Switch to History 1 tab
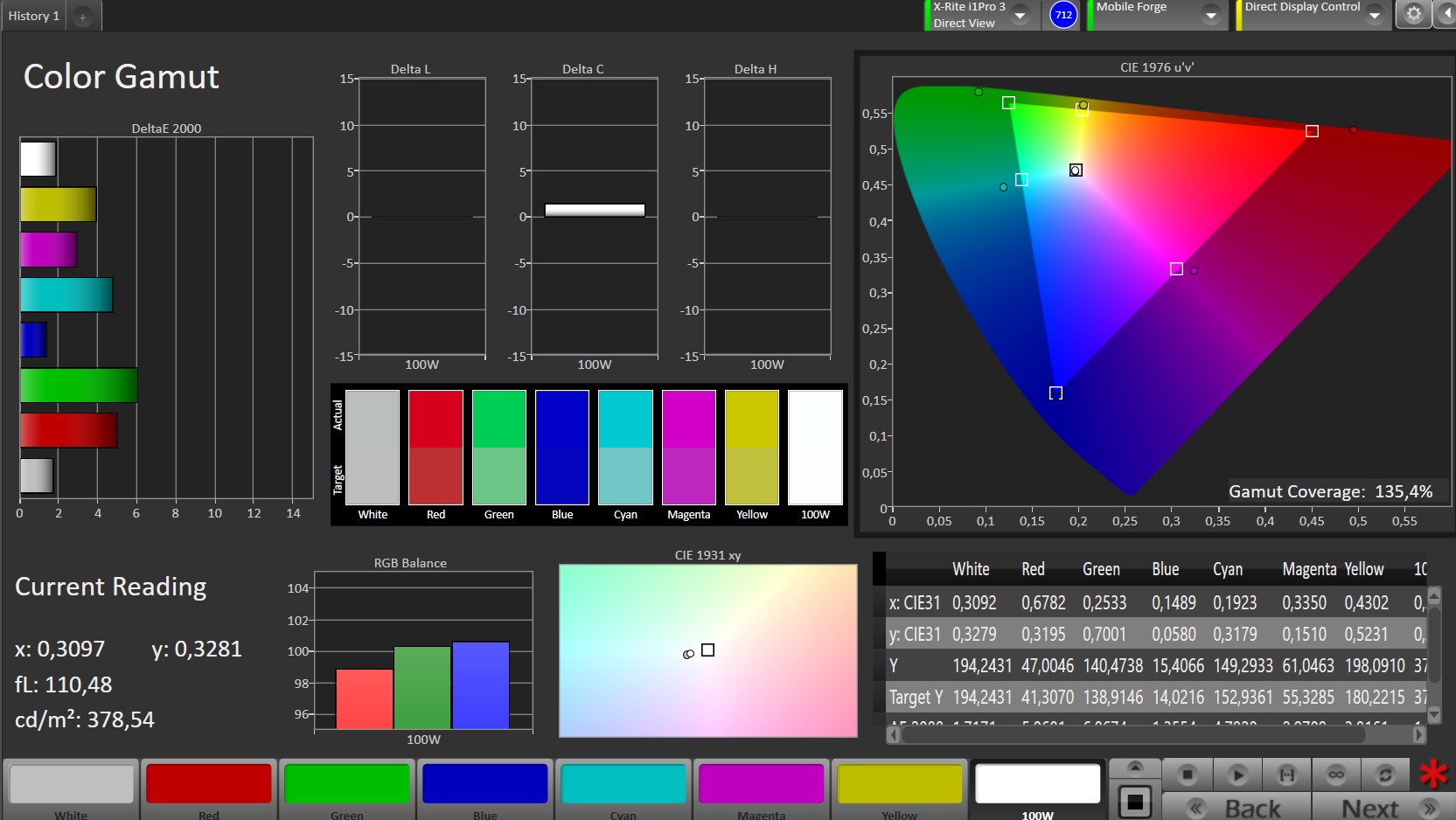The image size is (1456, 820). (34, 16)
